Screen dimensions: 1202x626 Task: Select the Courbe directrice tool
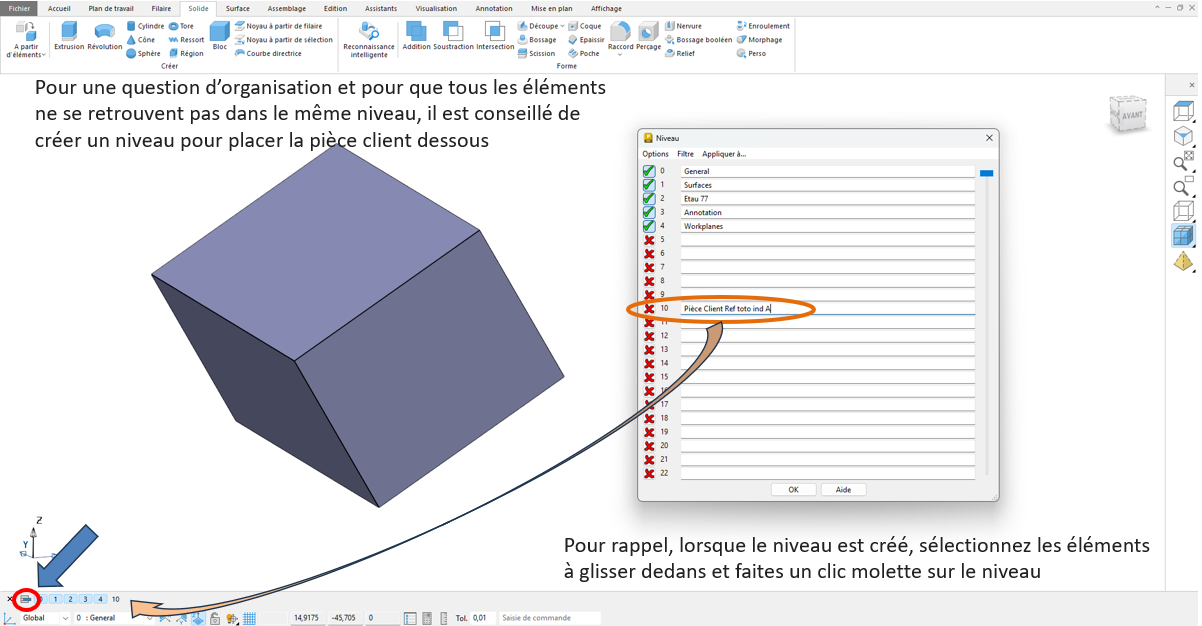point(268,54)
